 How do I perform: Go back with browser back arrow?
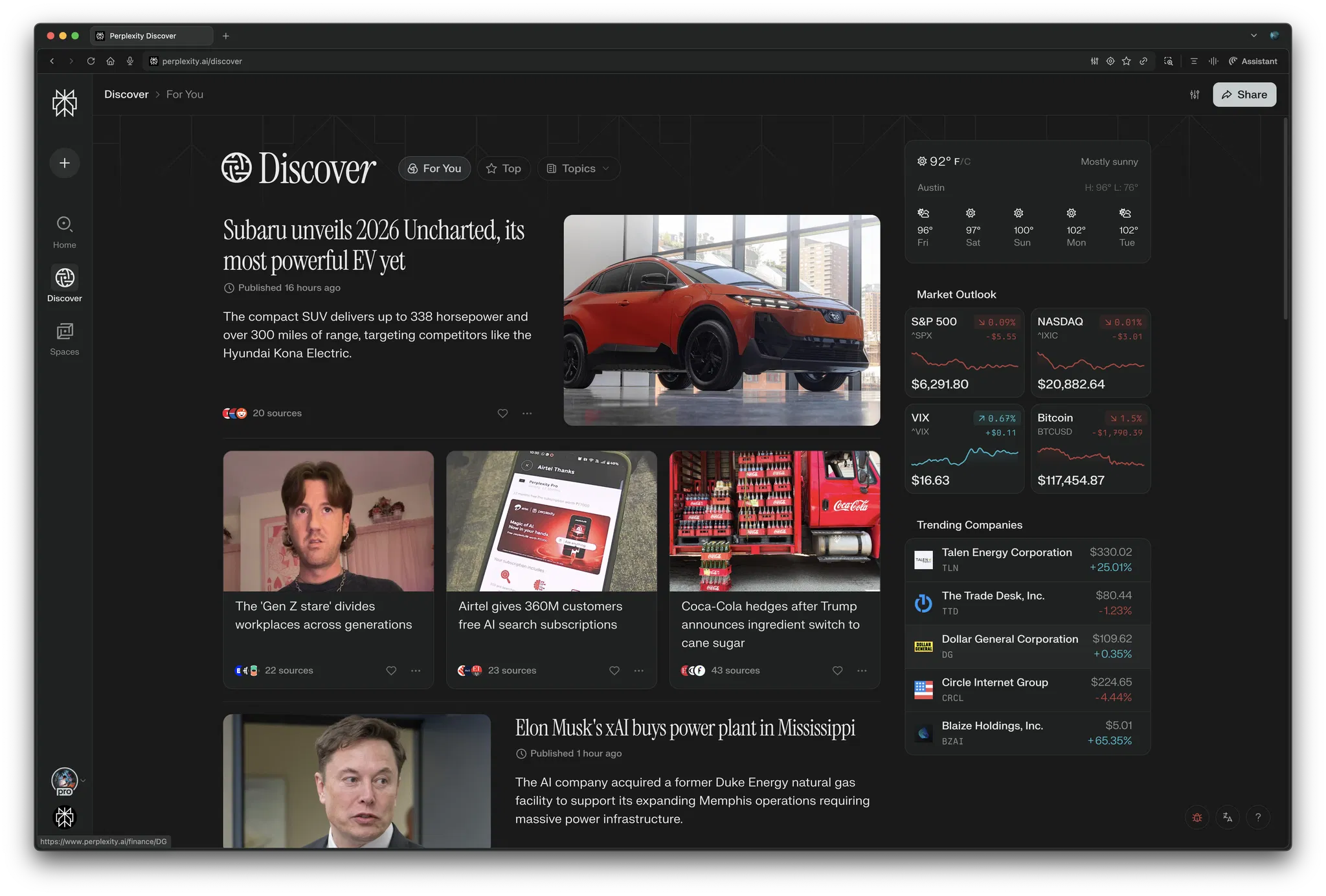52,61
